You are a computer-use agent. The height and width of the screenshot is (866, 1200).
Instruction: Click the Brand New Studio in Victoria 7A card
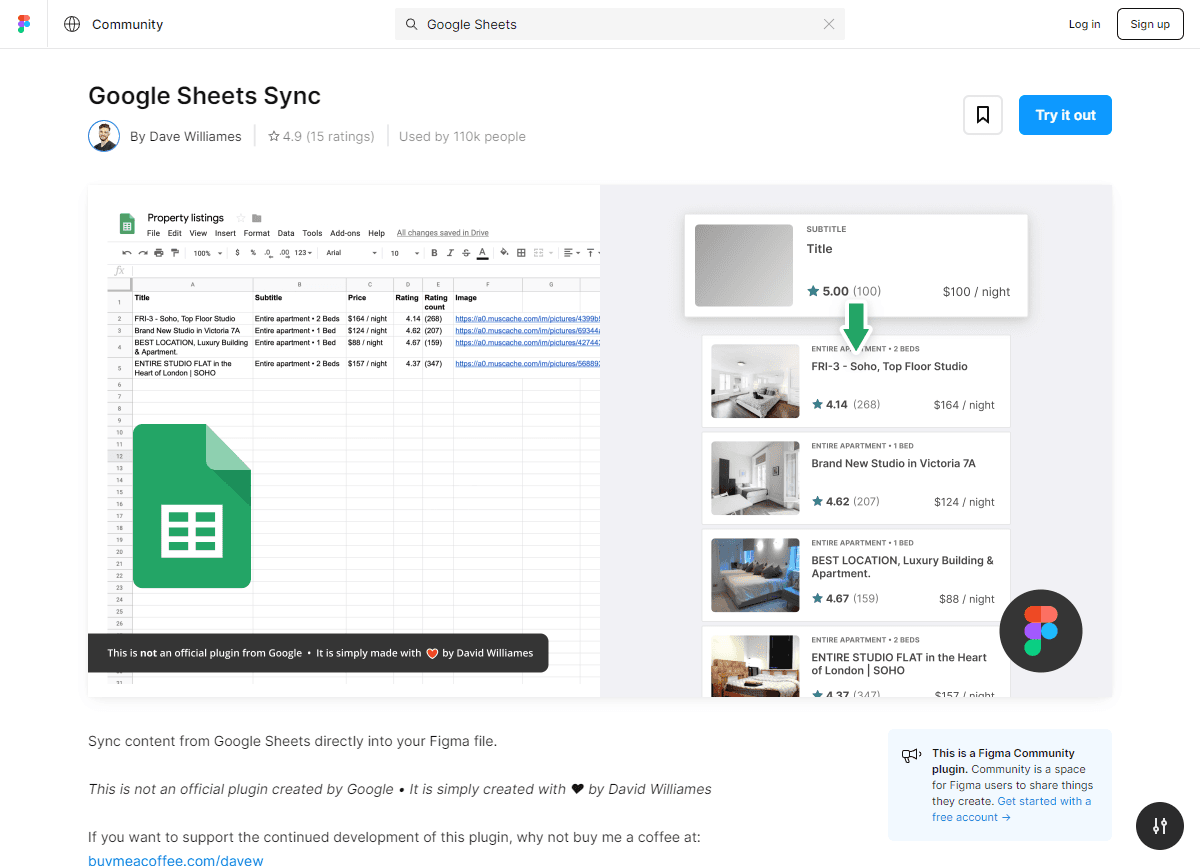pos(856,478)
